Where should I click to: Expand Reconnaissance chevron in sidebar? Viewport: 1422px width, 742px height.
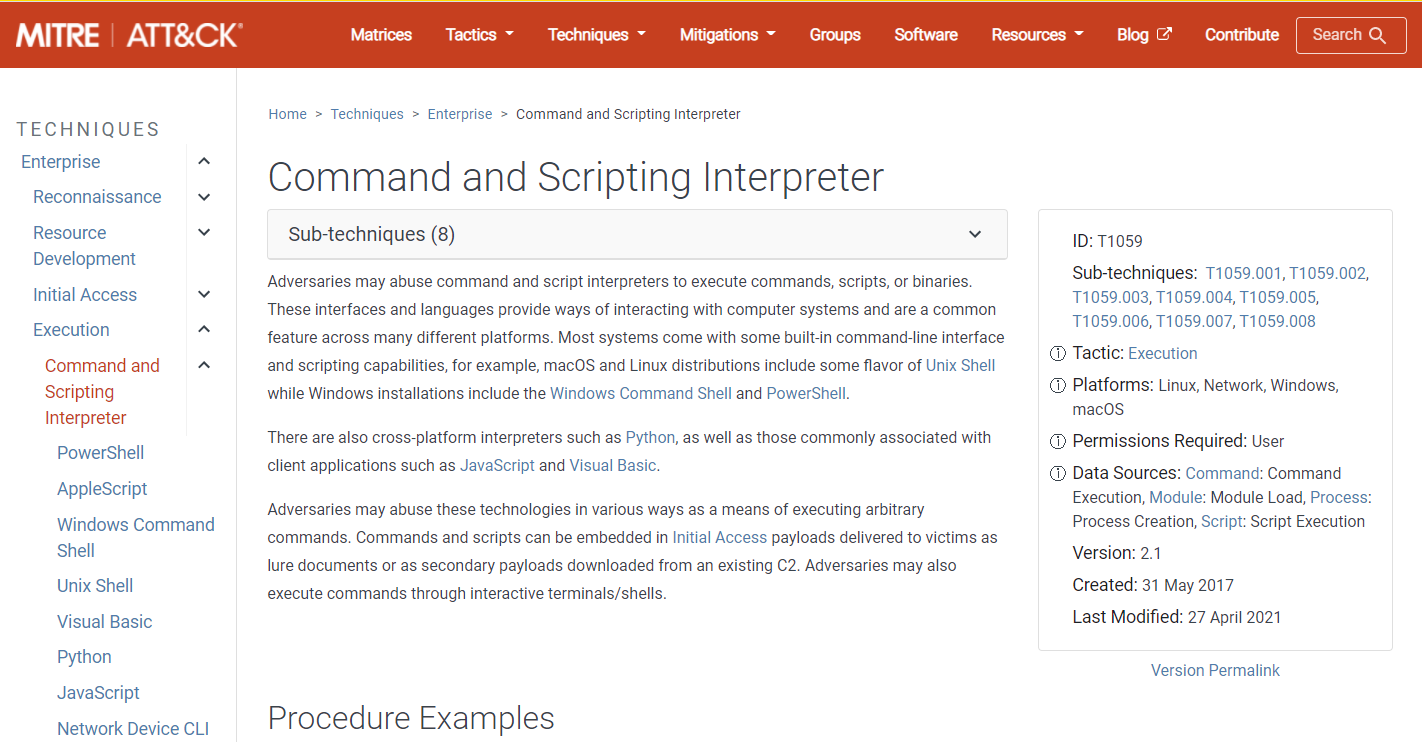[x=204, y=197]
